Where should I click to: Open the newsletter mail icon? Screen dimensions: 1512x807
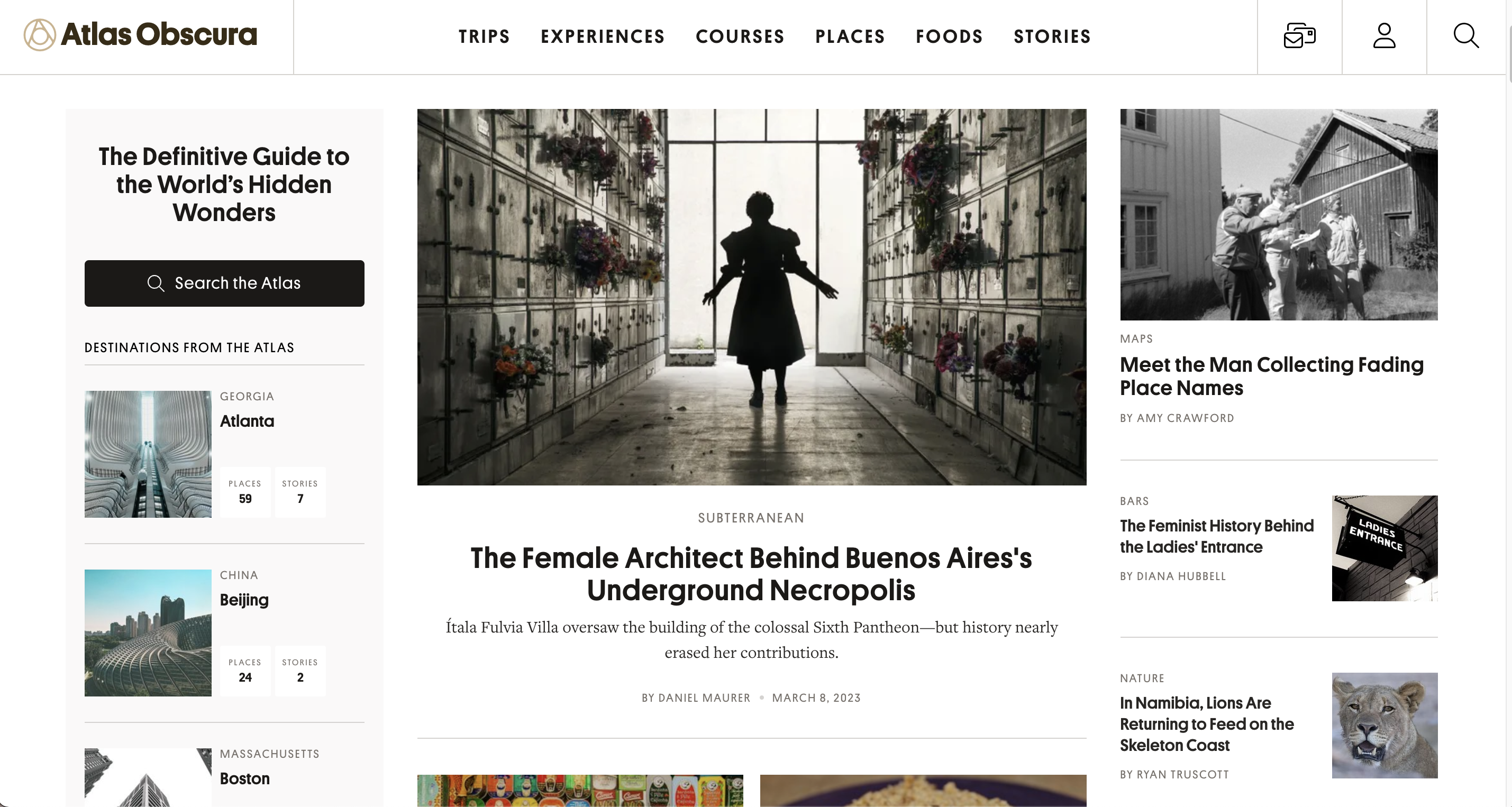1299,36
